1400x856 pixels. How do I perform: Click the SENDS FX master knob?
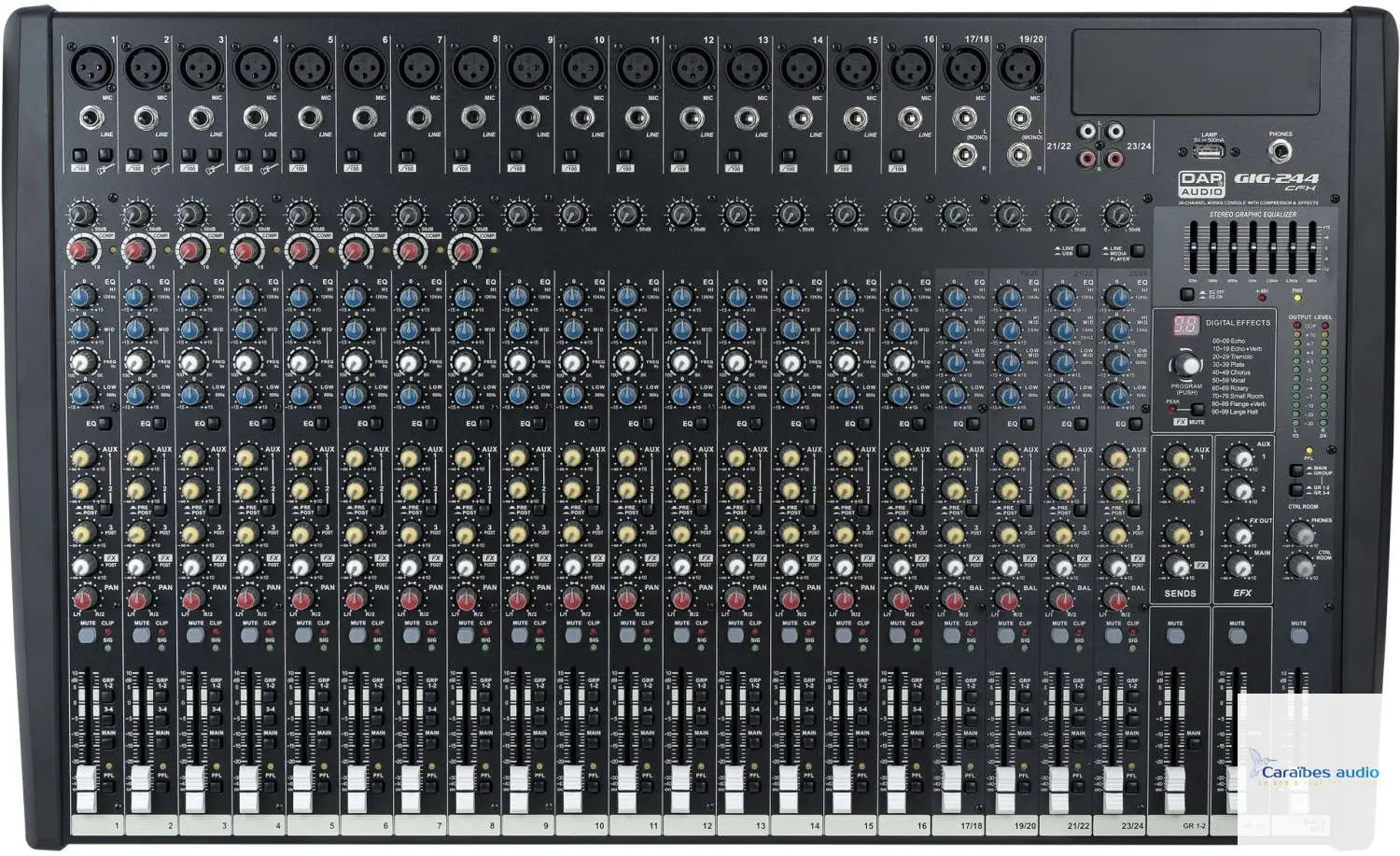[x=1178, y=566]
